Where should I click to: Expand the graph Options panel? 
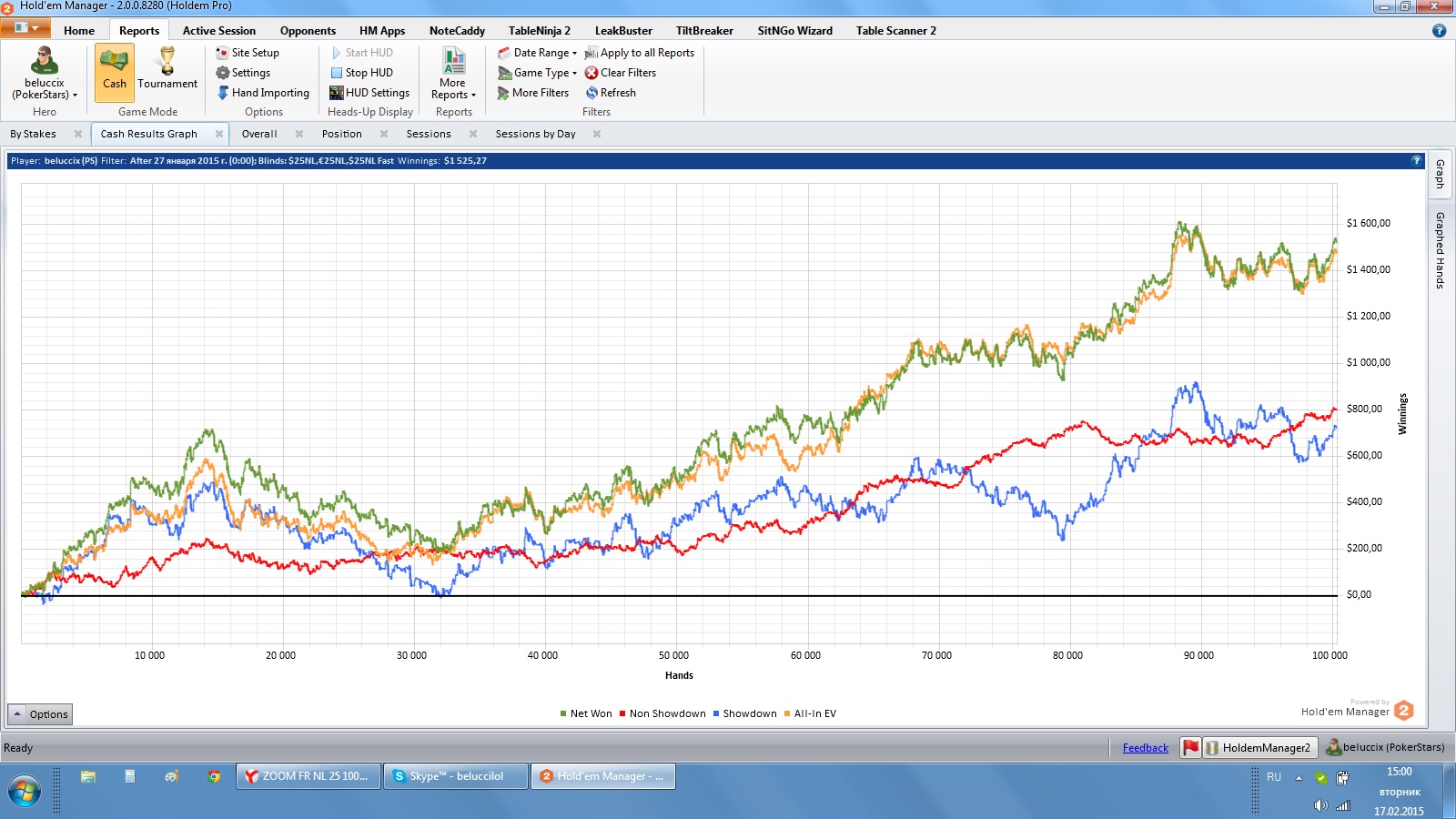coord(40,714)
